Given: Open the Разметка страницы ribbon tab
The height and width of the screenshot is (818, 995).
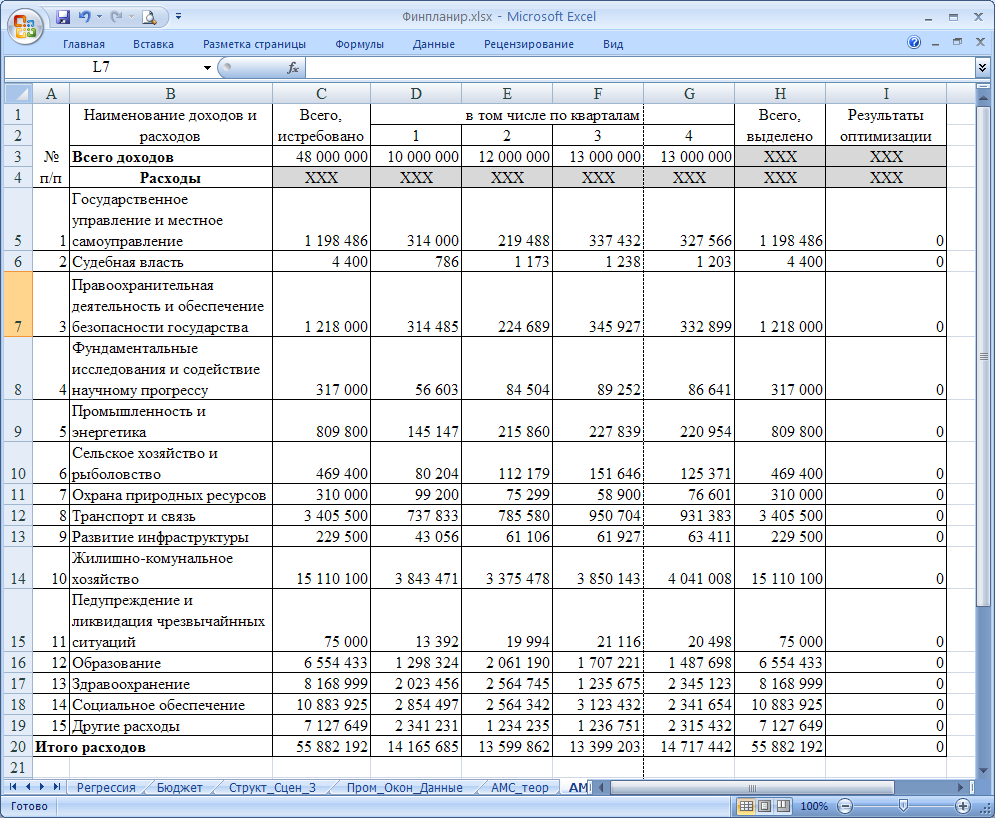Looking at the screenshot, I should 254,44.
